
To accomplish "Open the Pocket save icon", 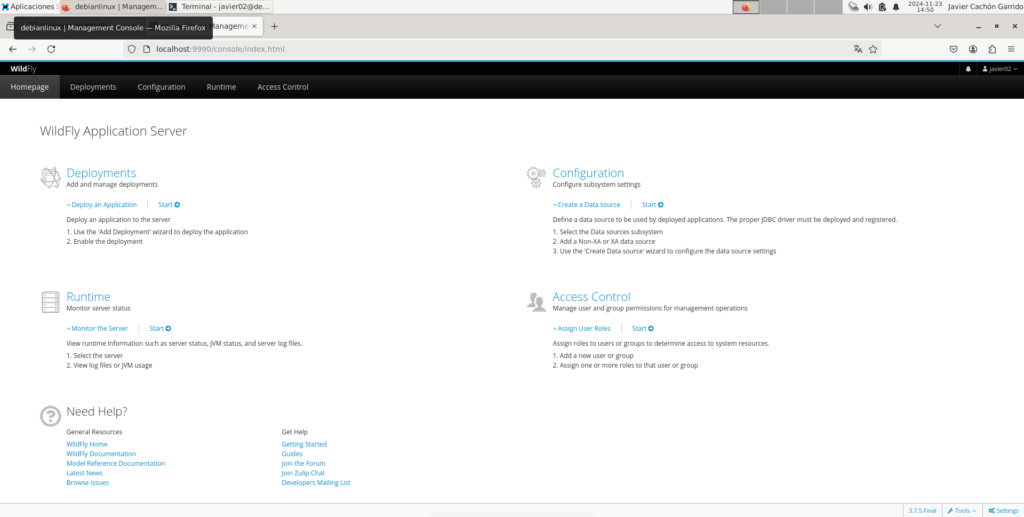I will (x=953, y=49).
